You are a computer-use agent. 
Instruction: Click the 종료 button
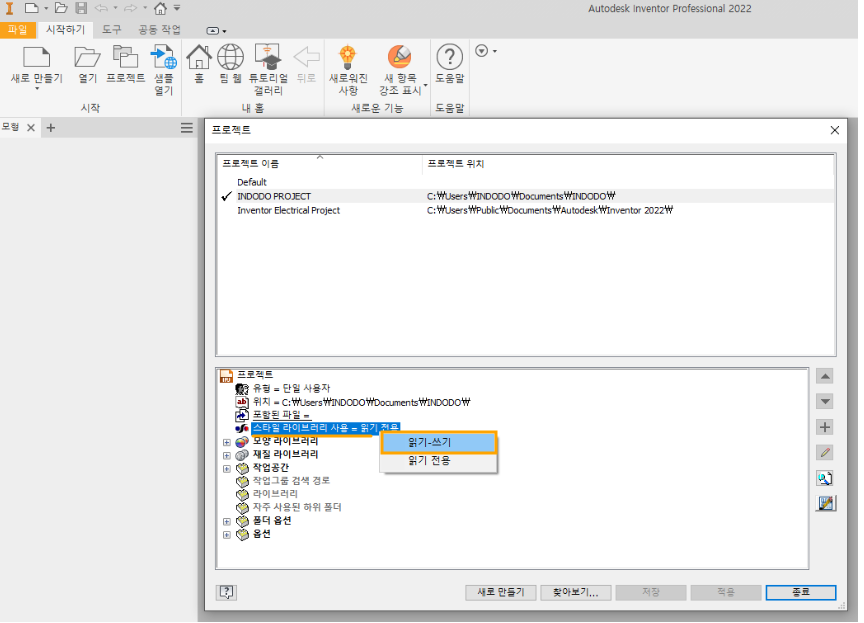click(801, 592)
